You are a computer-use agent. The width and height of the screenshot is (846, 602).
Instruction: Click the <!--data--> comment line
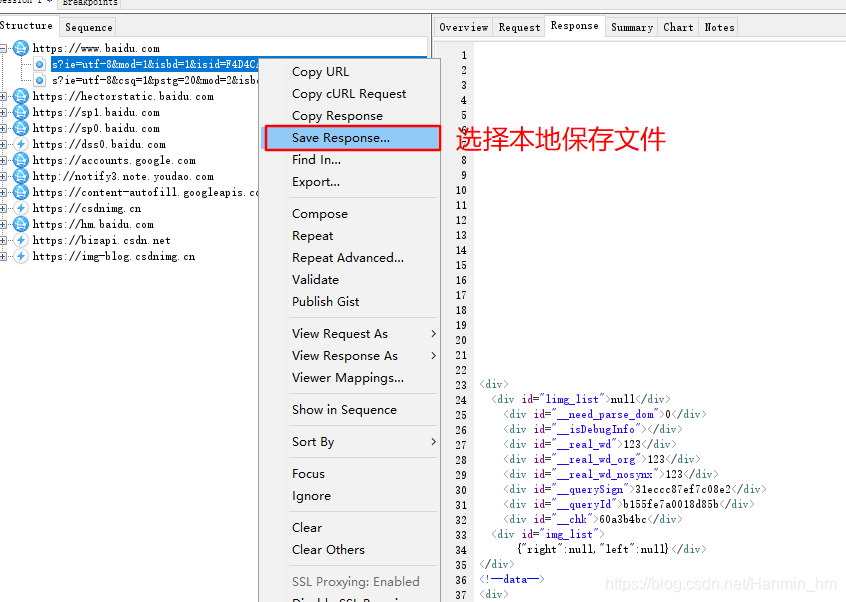coord(512,579)
